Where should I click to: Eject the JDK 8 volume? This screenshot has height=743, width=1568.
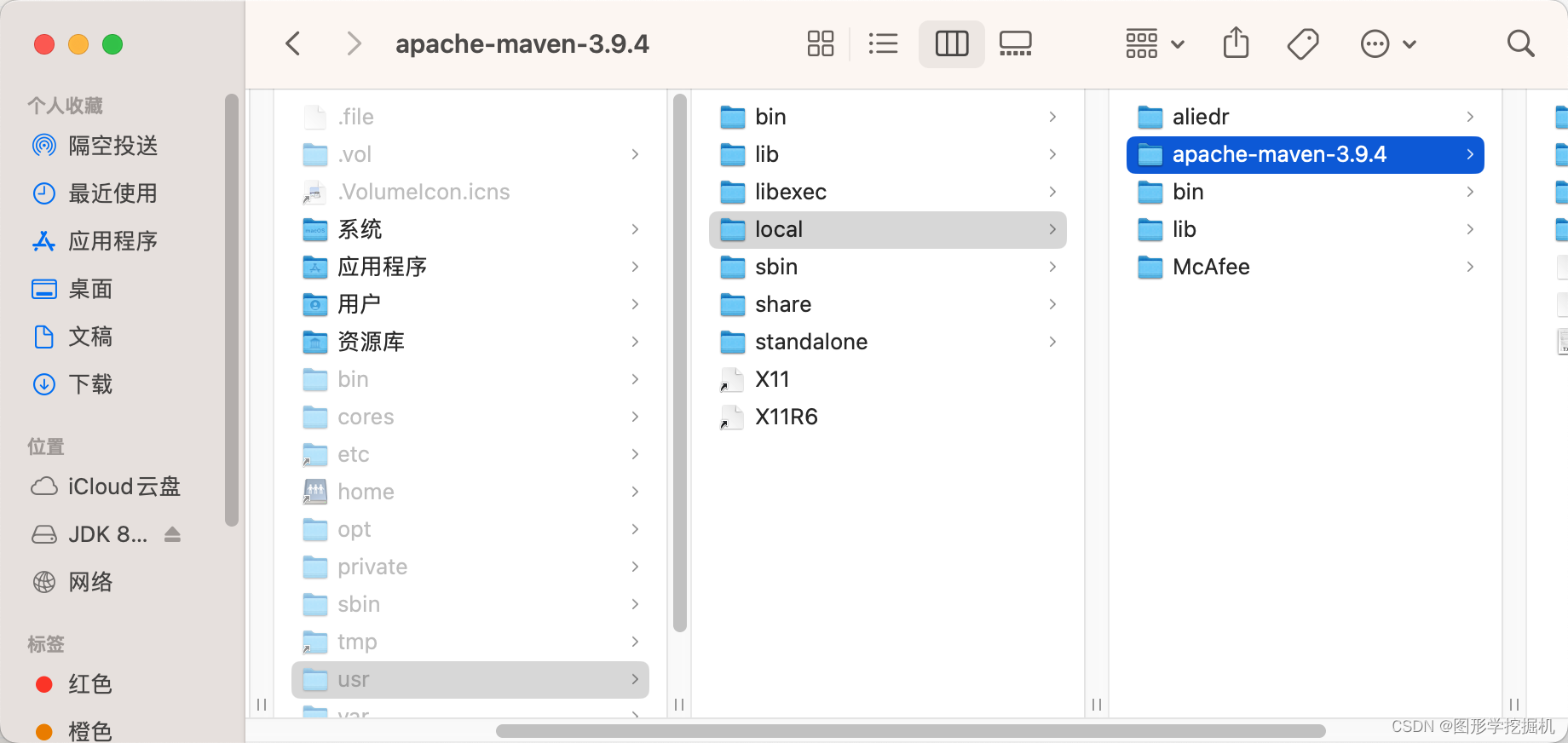pyautogui.click(x=172, y=534)
